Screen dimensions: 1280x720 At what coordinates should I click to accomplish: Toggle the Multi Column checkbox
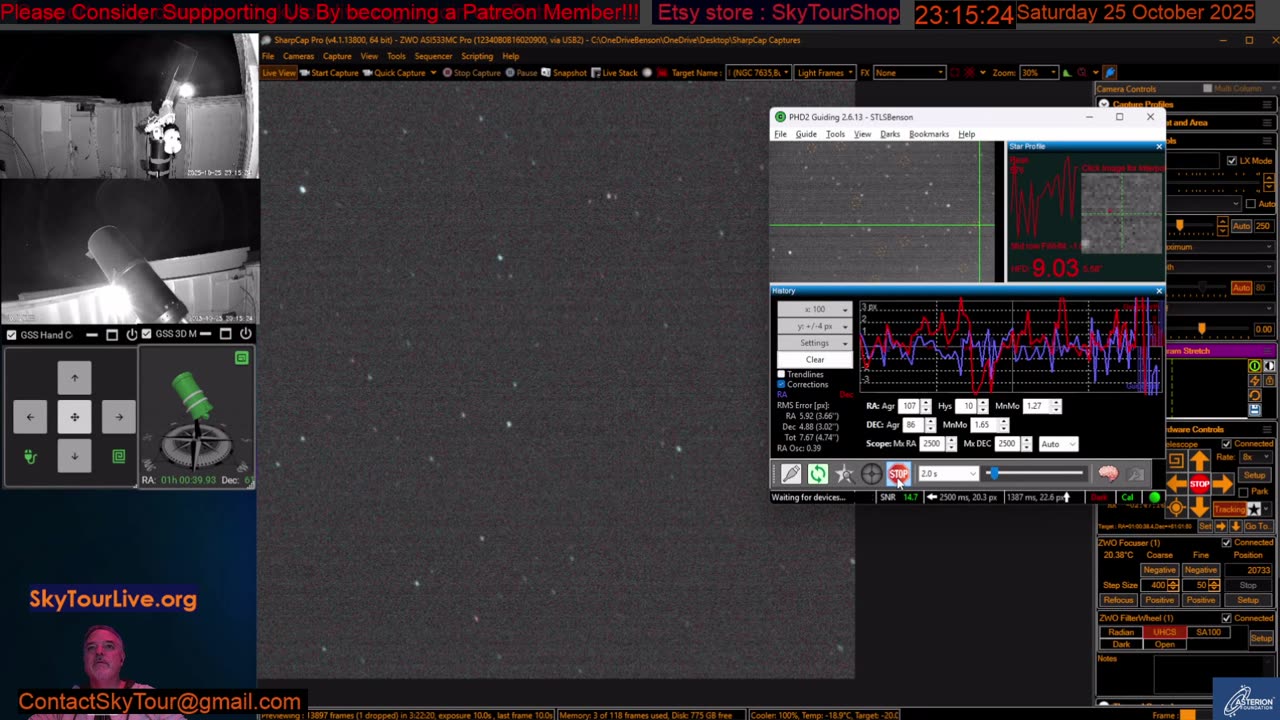coord(1207,89)
